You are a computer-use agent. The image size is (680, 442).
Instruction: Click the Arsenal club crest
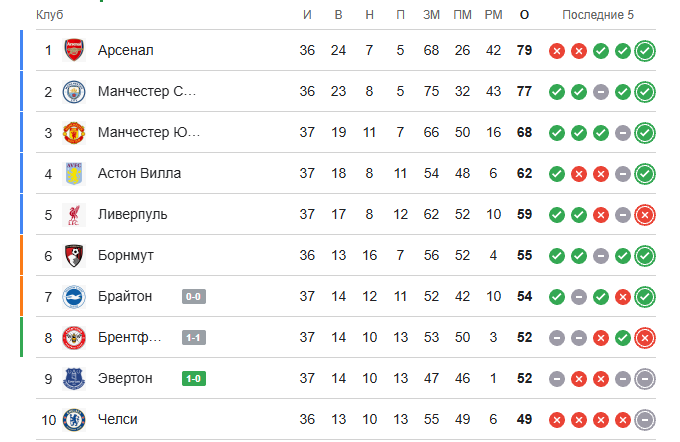[x=74, y=50]
